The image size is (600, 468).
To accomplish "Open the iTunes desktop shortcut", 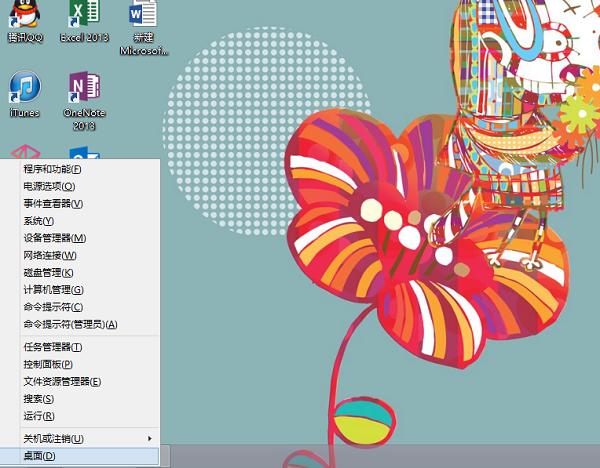I will 24,94.
